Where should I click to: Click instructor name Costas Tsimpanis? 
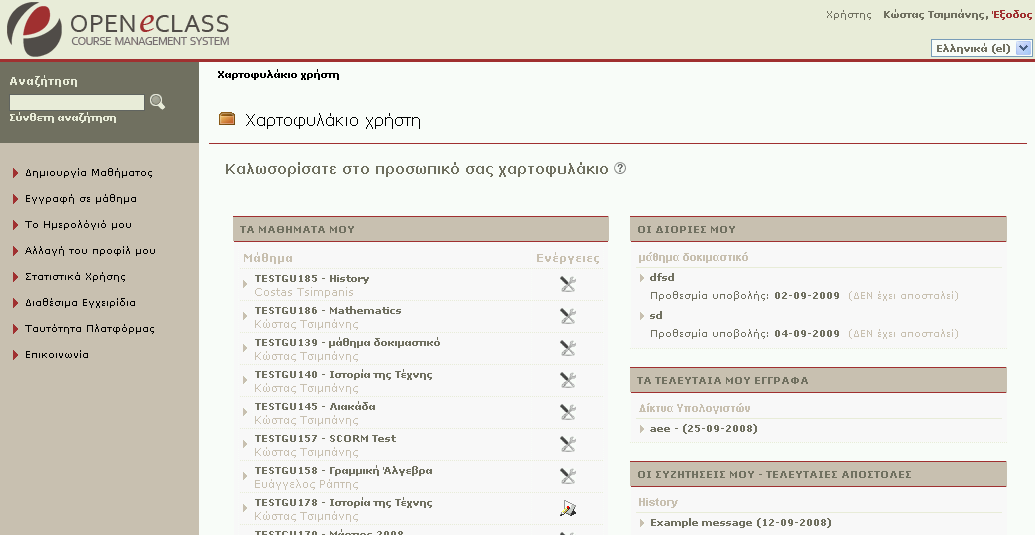(304, 292)
